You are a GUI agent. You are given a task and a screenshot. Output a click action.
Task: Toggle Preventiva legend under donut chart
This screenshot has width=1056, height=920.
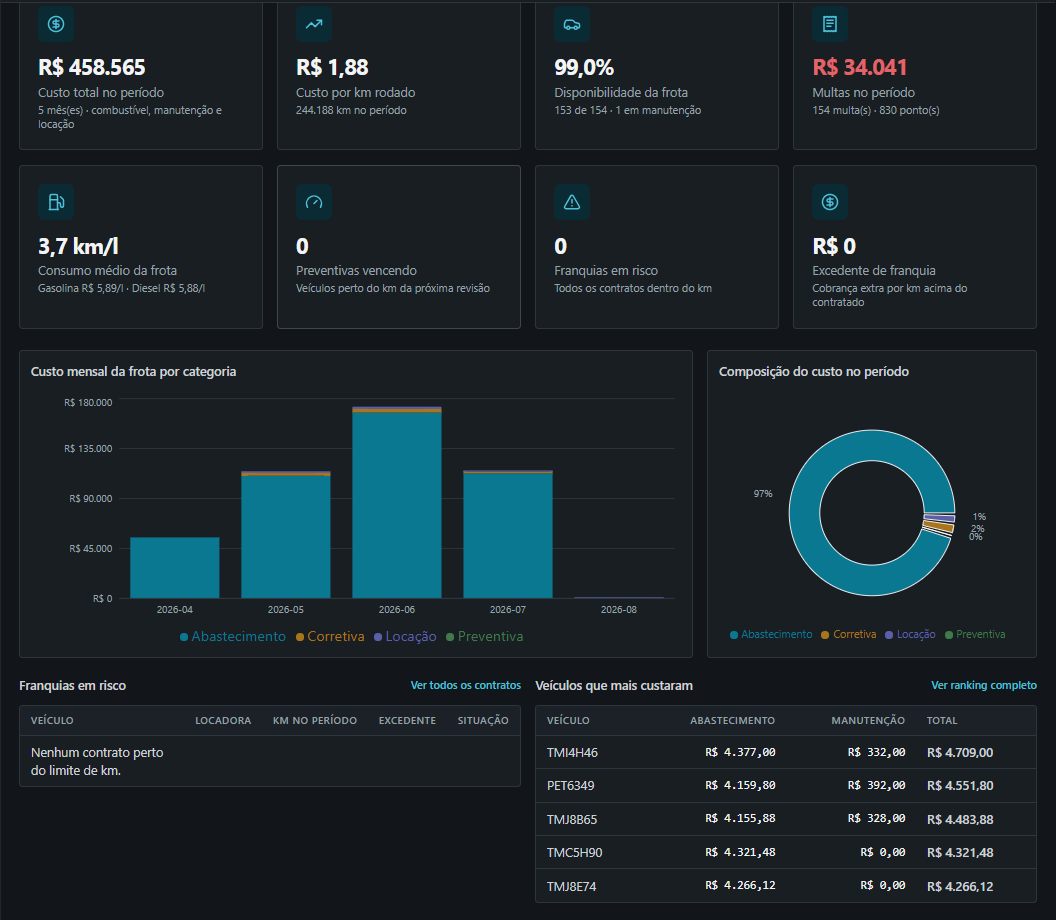[975, 634]
